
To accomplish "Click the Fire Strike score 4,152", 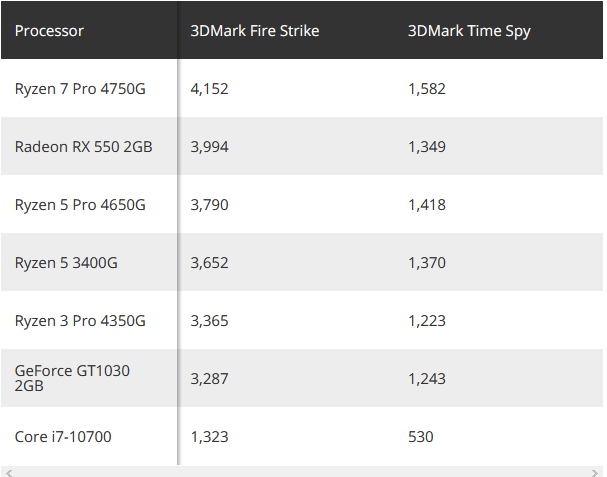I will point(209,88).
